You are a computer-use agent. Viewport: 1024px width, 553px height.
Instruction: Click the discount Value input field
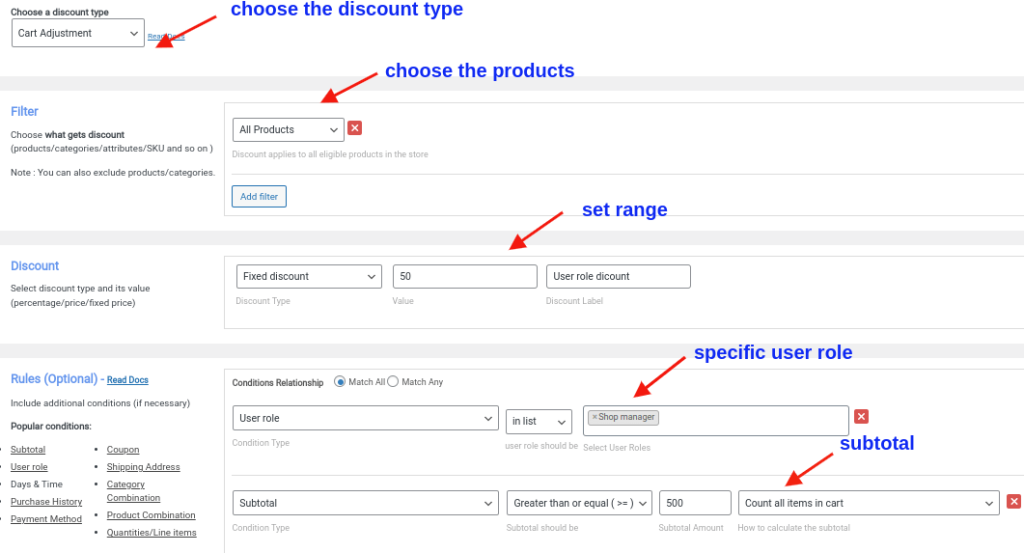pos(464,276)
